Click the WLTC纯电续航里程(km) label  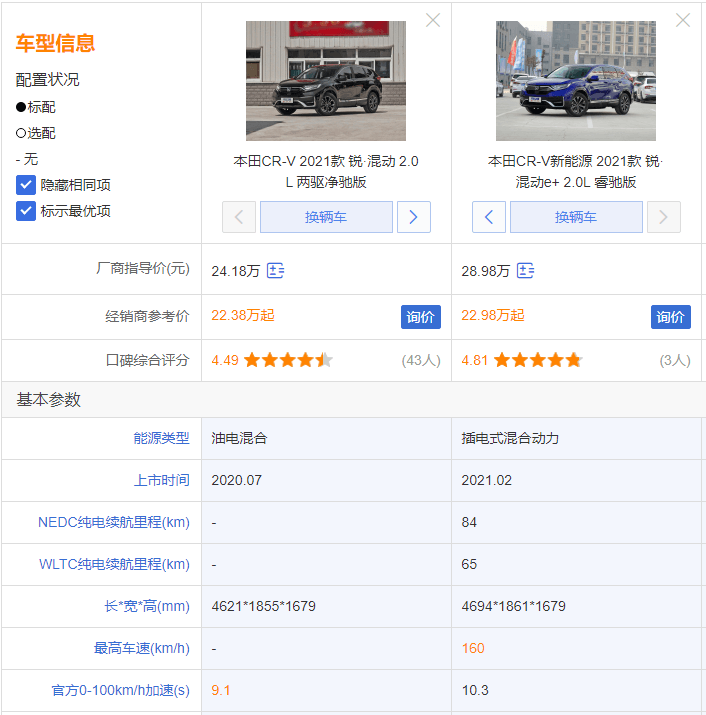coord(114,564)
